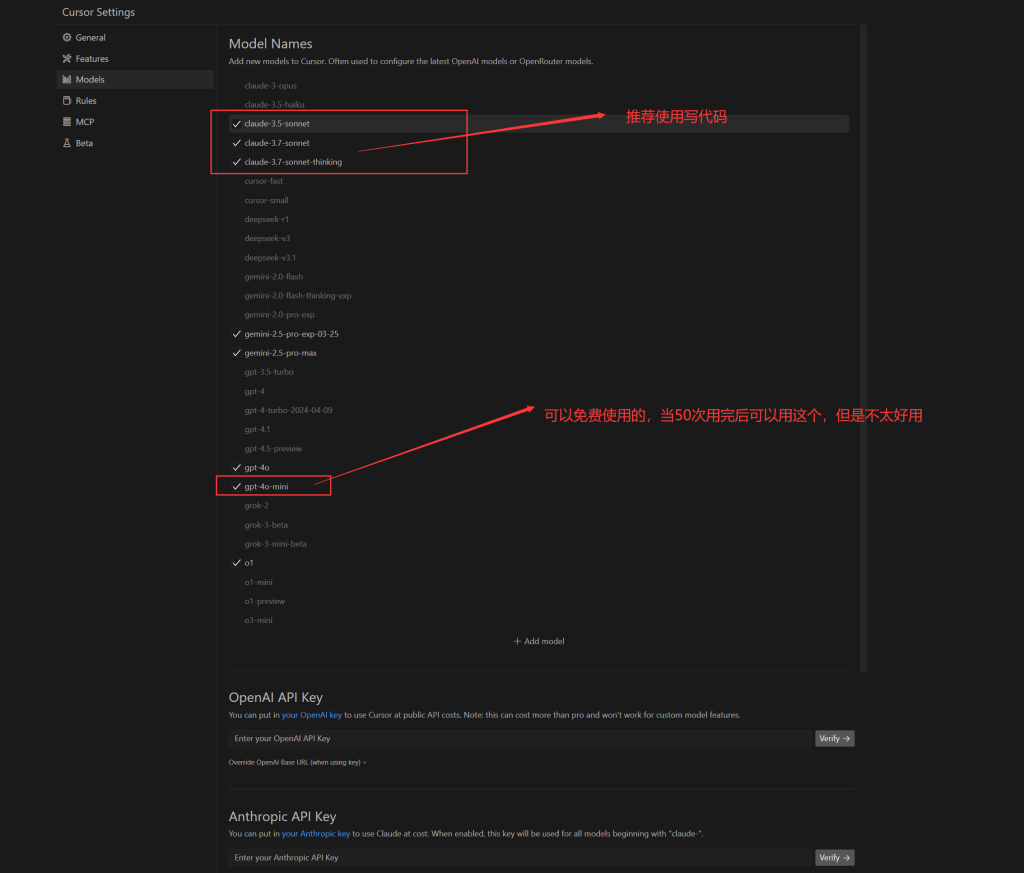The width and height of the screenshot is (1024, 873).
Task: Verify the Anthropic API key
Action: 835,857
